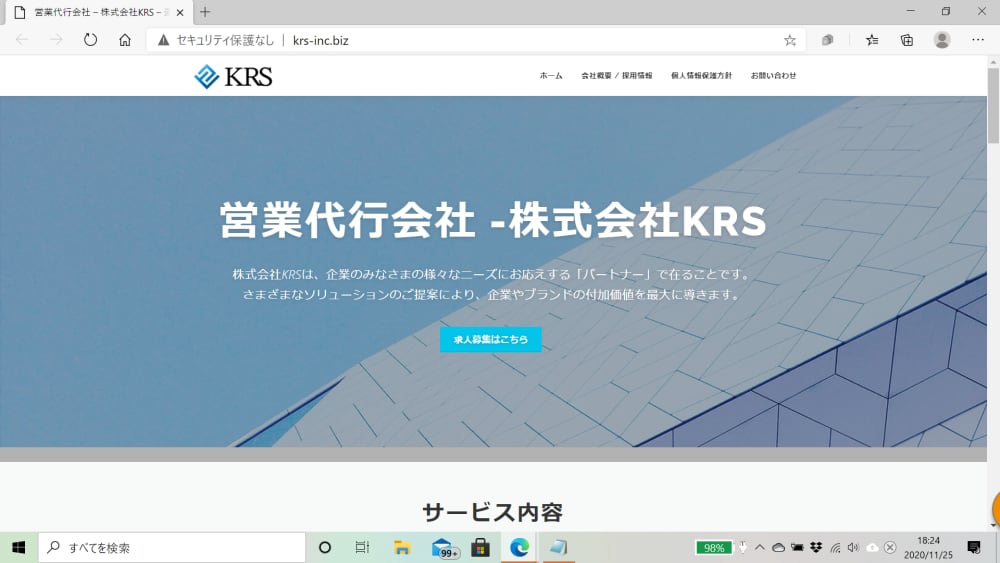1000x563 pixels.
Task: Open the Mail app with 99+ badge
Action: [x=444, y=548]
